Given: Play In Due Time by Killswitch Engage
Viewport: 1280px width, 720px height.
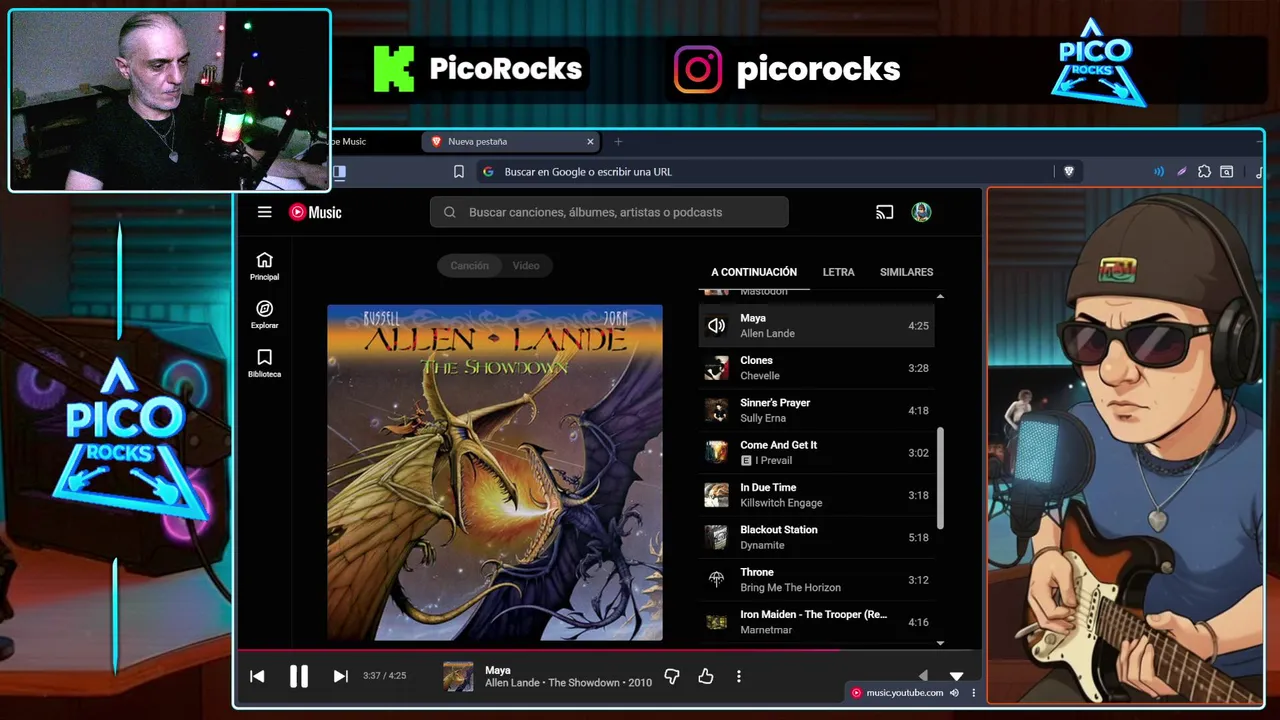Looking at the screenshot, I should tap(816, 495).
